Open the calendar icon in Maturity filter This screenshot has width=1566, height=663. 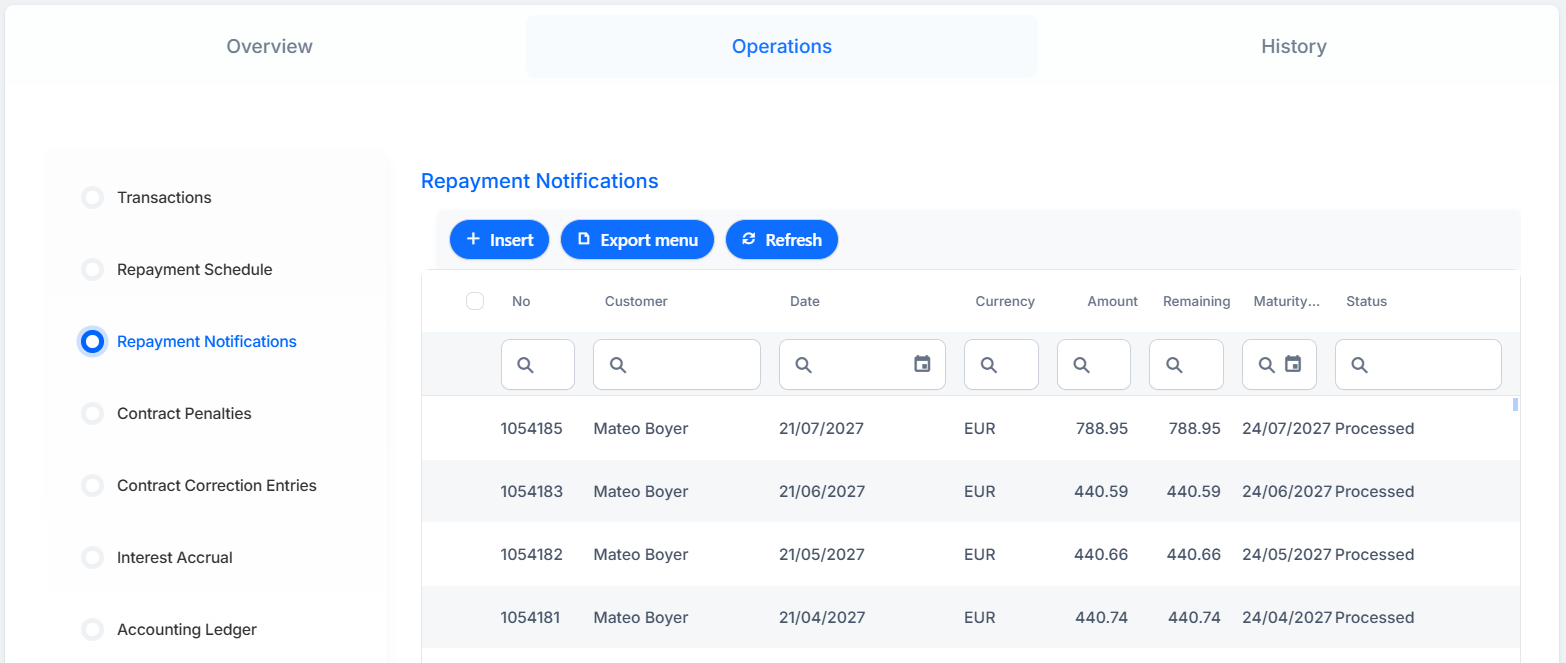pos(1293,364)
